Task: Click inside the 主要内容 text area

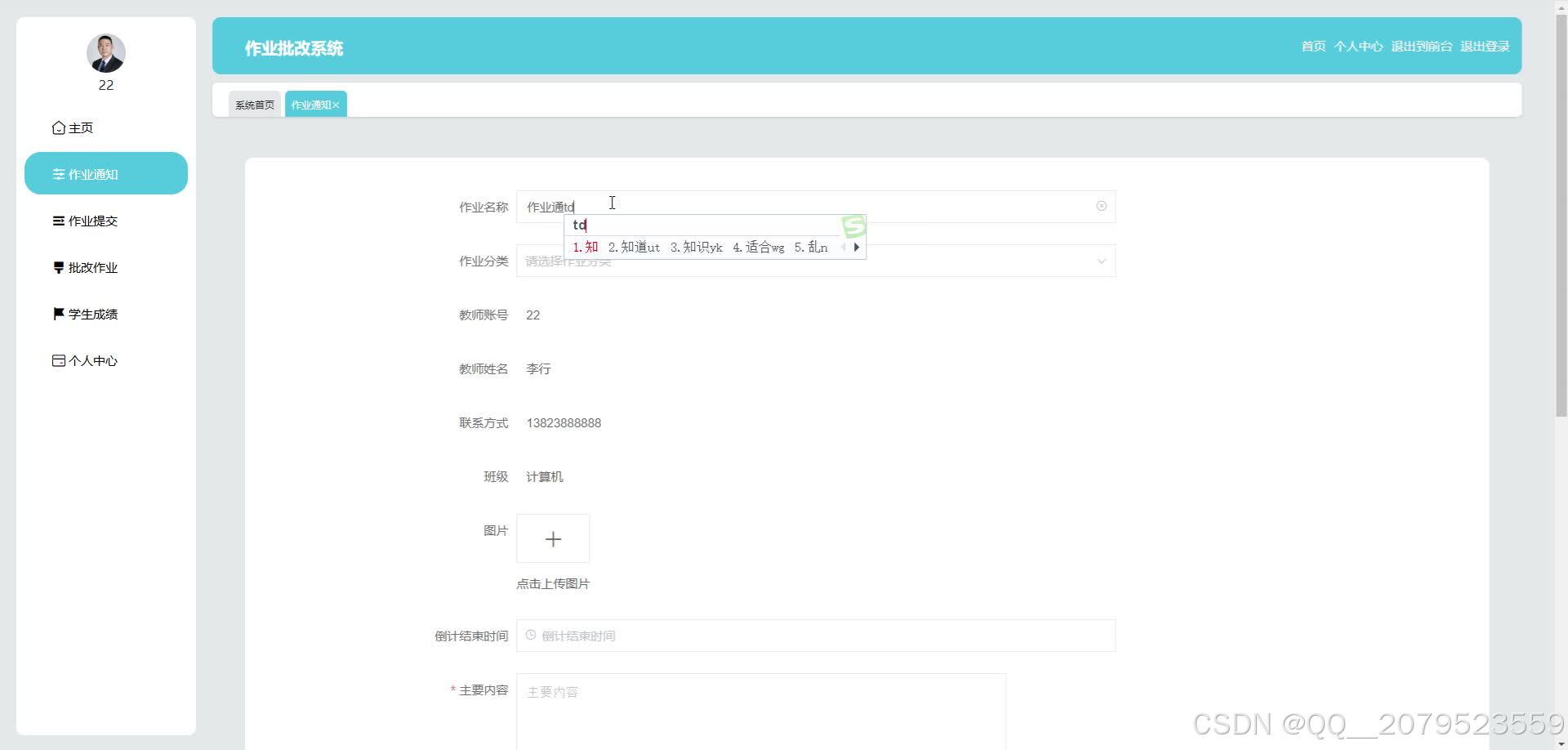Action: coord(759,711)
